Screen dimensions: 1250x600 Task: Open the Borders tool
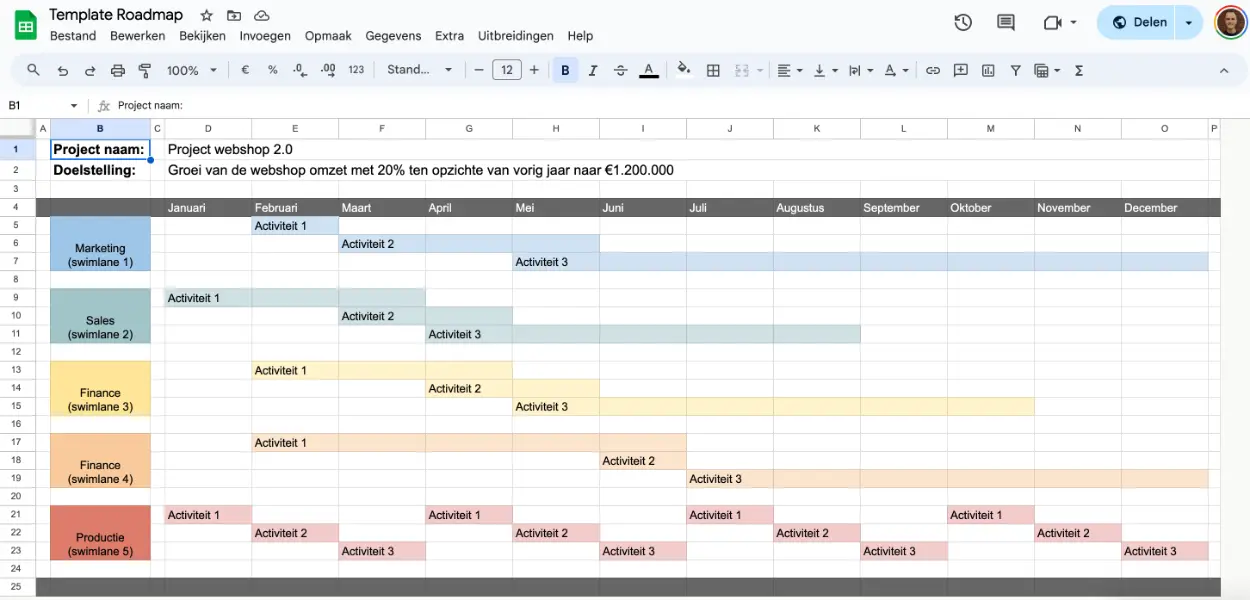[x=713, y=70]
